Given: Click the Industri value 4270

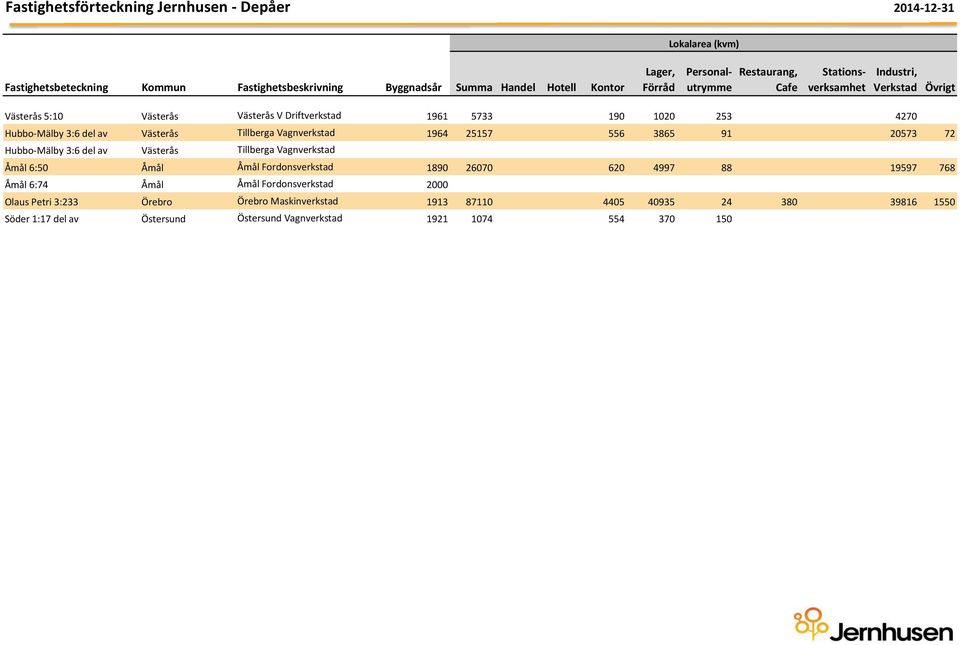Looking at the screenshot, I should pyautogui.click(x=906, y=116).
